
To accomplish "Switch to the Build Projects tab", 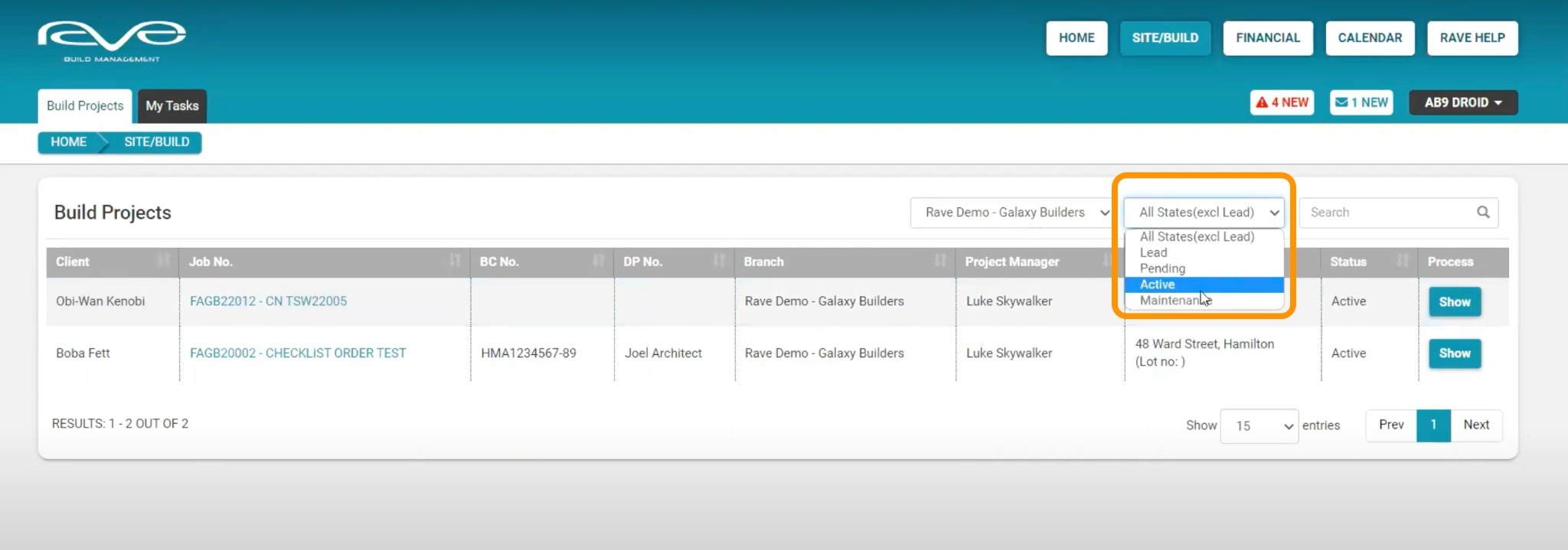I will click(85, 106).
